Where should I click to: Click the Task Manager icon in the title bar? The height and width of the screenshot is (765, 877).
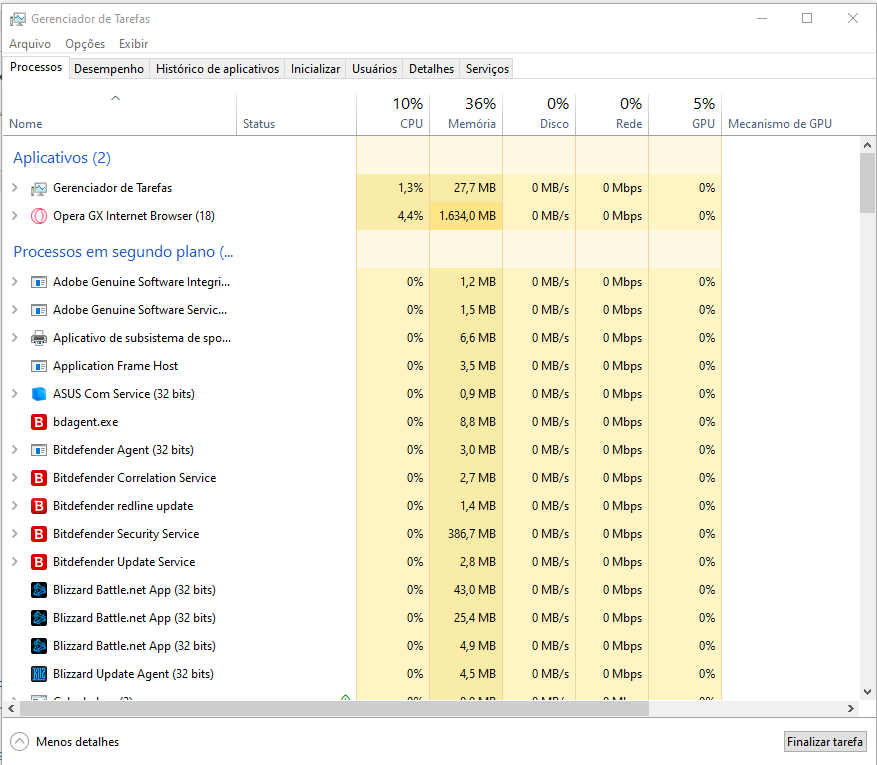point(17,19)
